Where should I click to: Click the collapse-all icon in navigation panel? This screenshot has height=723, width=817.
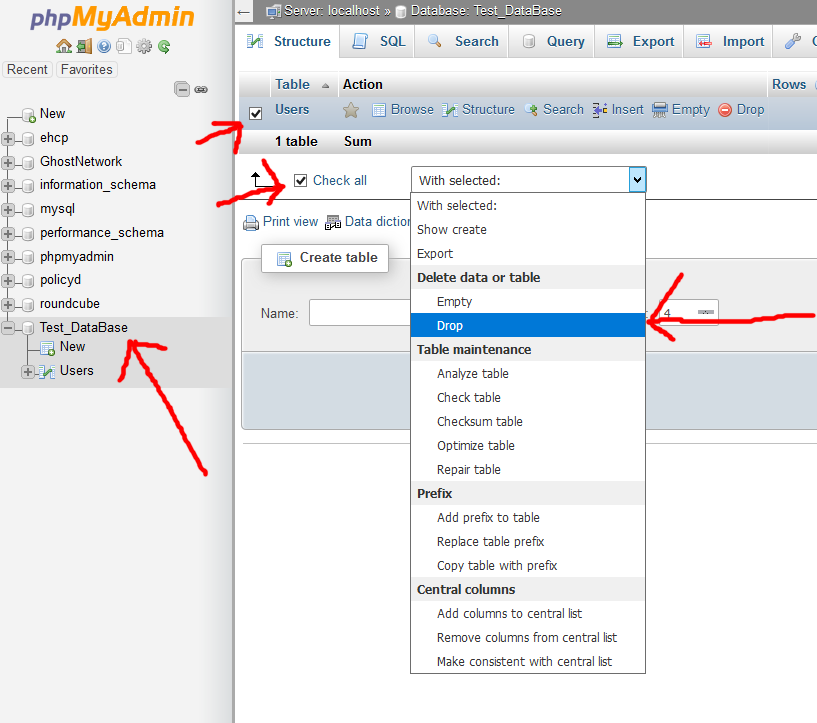pyautogui.click(x=182, y=89)
